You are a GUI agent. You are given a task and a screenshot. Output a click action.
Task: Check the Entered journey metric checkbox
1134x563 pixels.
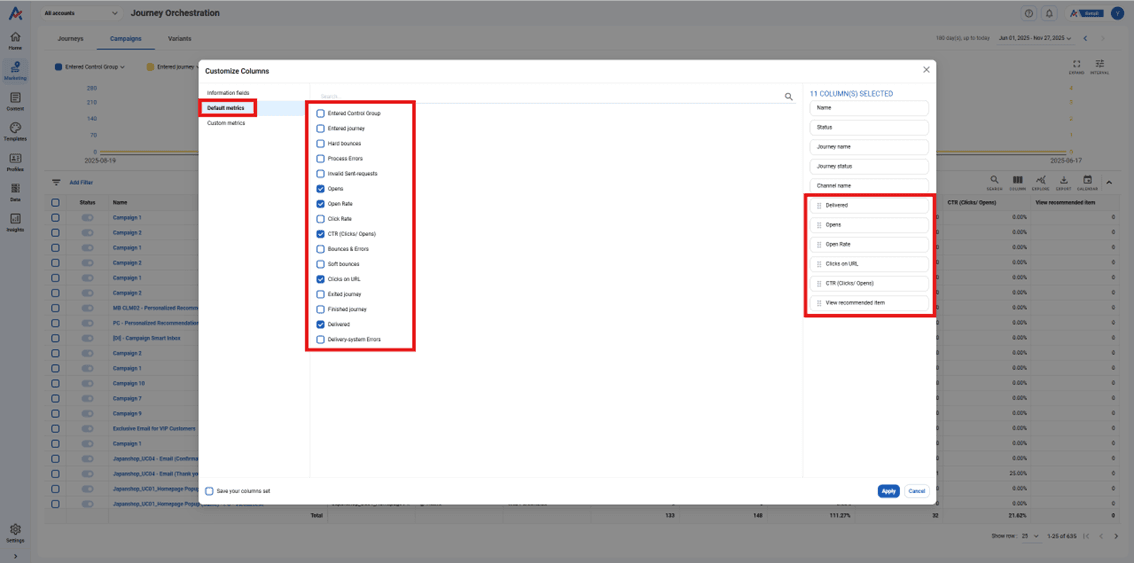[320, 129]
